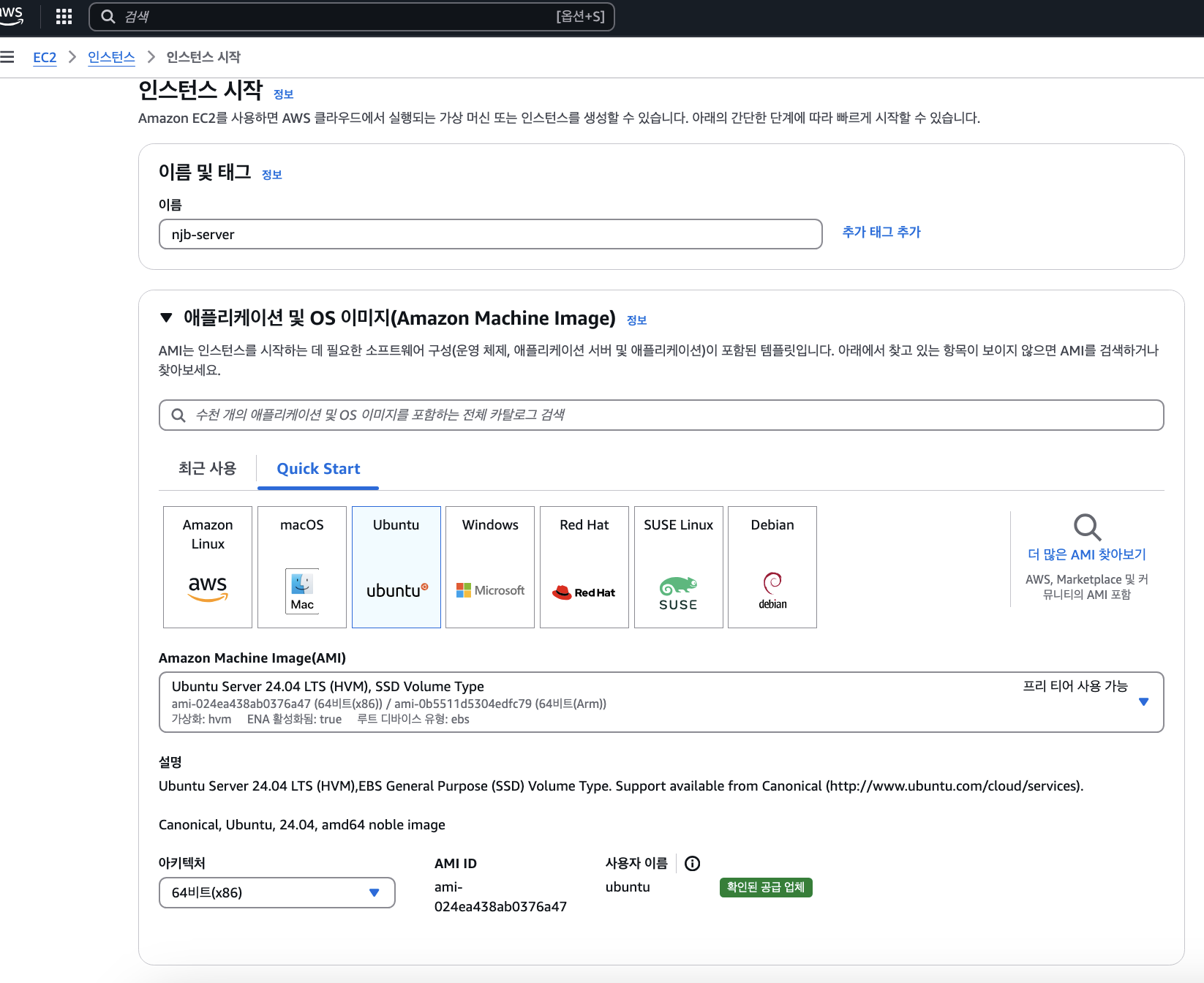Select the SUSE Linux AMI tile

point(679,567)
